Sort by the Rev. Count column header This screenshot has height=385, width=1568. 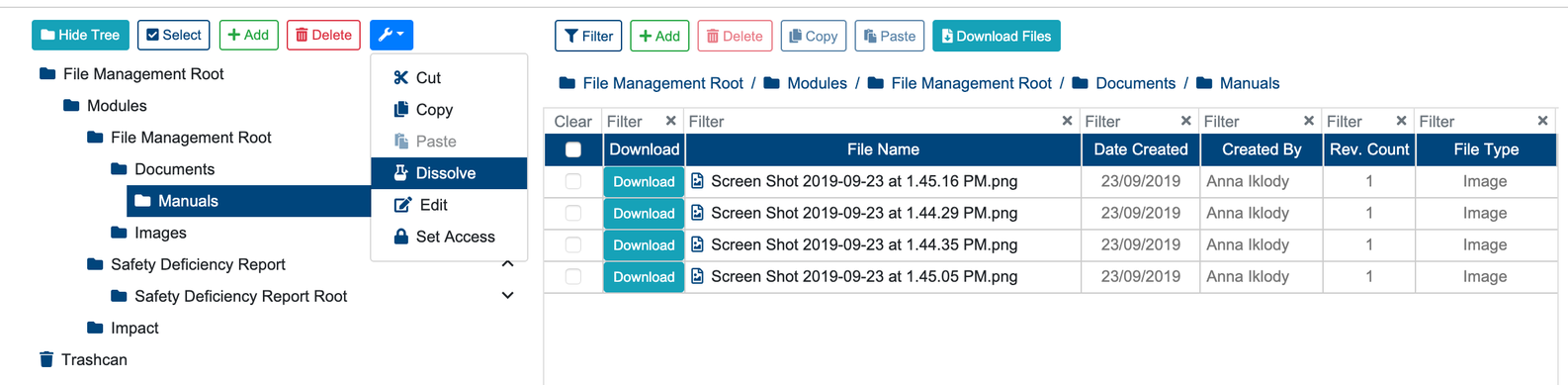pyautogui.click(x=1369, y=149)
